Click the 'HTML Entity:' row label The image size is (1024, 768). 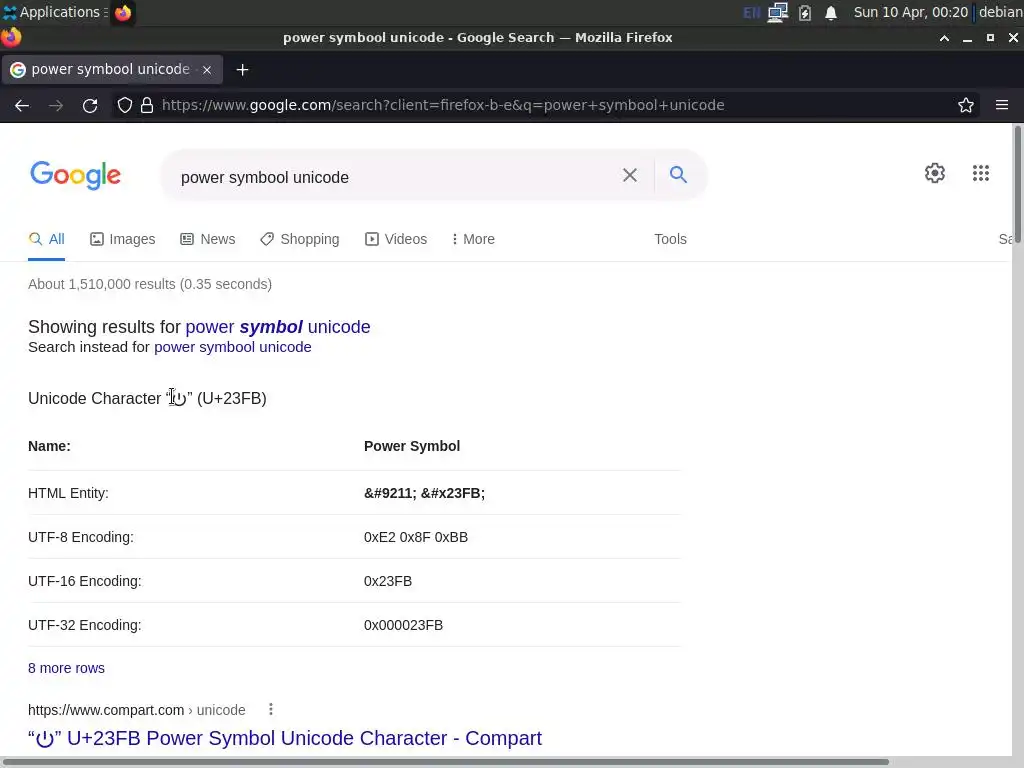(68, 493)
